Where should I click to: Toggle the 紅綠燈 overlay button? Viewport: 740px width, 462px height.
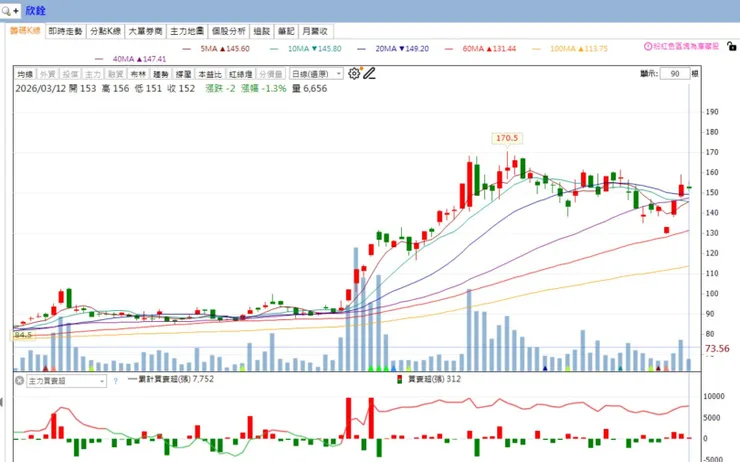(x=240, y=74)
